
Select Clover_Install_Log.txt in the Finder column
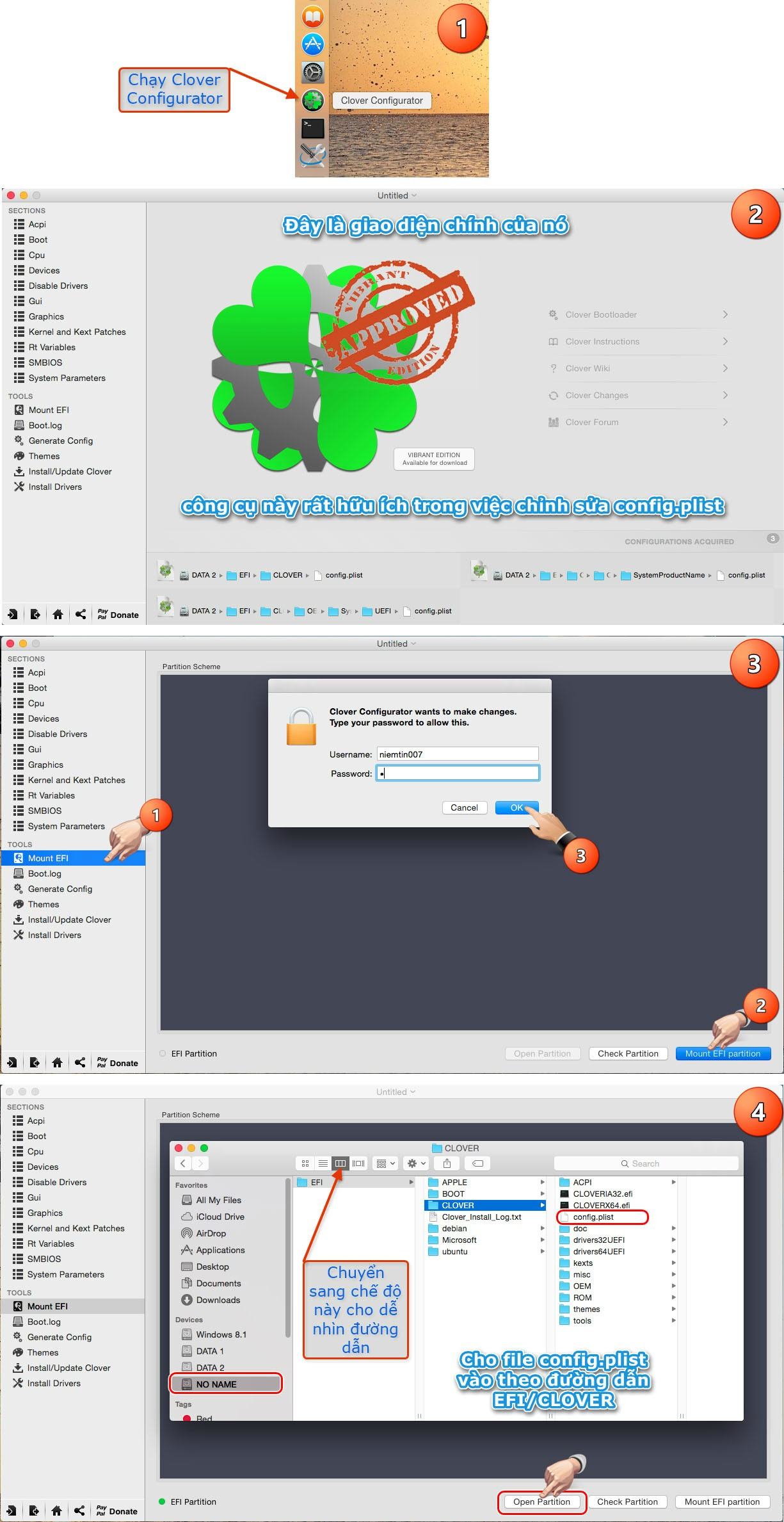point(482,1217)
